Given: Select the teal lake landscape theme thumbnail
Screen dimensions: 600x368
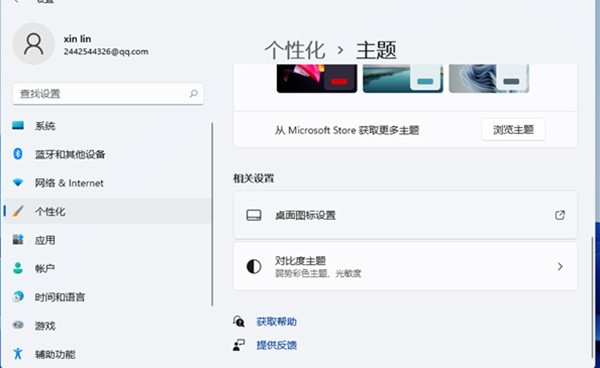Looking at the screenshot, I should [403, 78].
